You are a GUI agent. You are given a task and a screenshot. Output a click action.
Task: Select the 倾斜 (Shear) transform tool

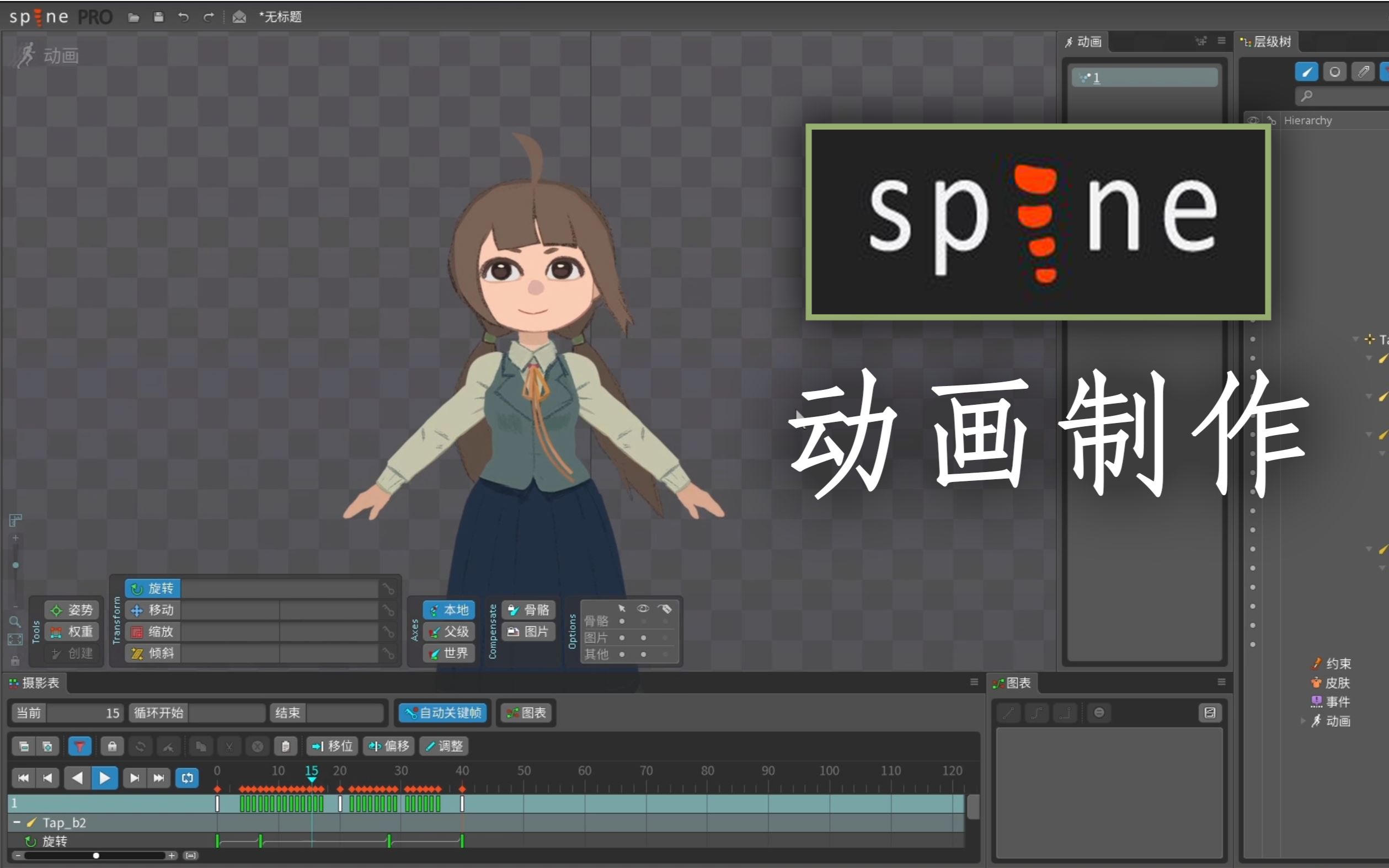[x=152, y=653]
